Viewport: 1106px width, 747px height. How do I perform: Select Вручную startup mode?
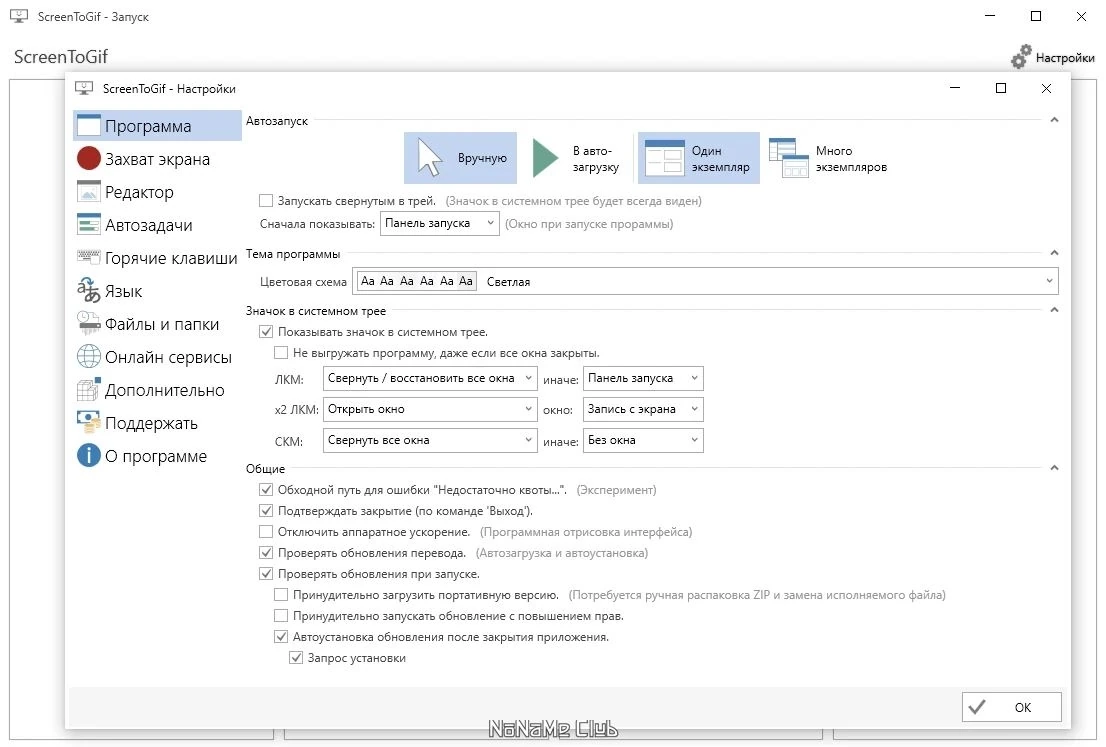coord(461,158)
